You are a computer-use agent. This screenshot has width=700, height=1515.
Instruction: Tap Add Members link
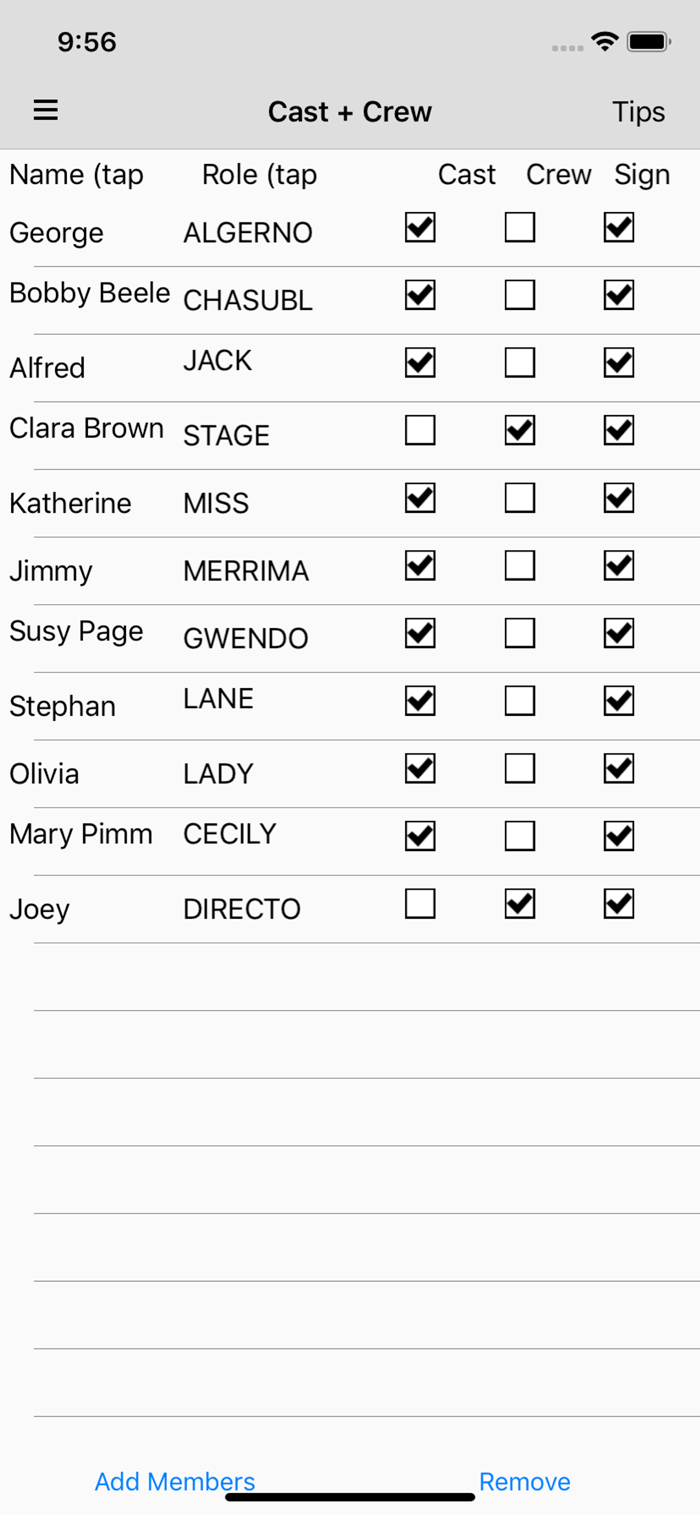tap(175, 1481)
